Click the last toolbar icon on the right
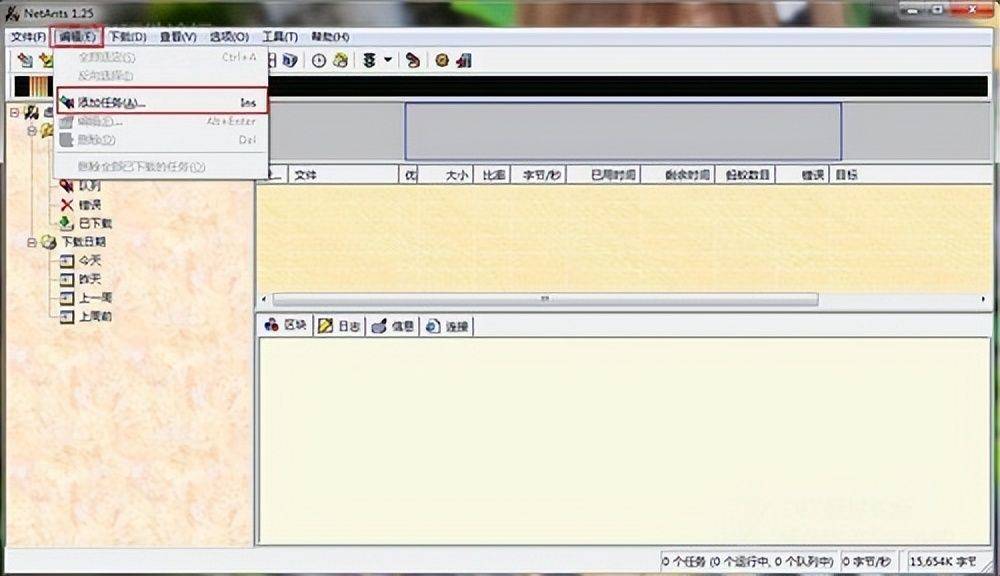The width and height of the screenshot is (1000, 576). (x=464, y=61)
